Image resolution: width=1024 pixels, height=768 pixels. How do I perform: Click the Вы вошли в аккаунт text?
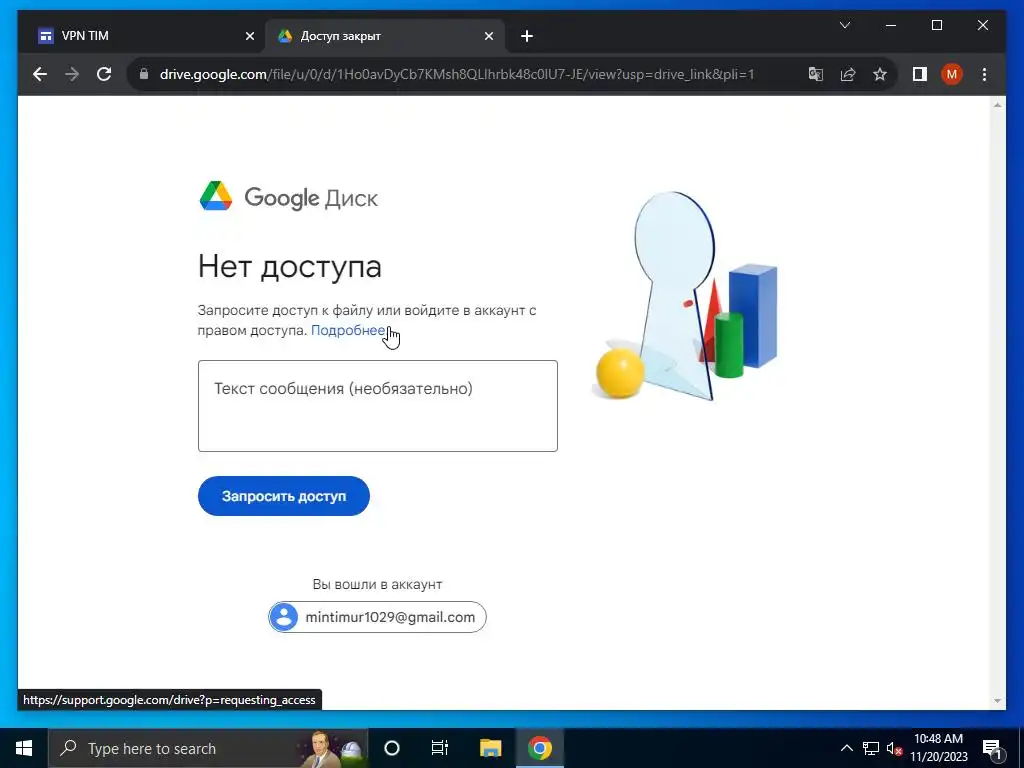(x=377, y=584)
